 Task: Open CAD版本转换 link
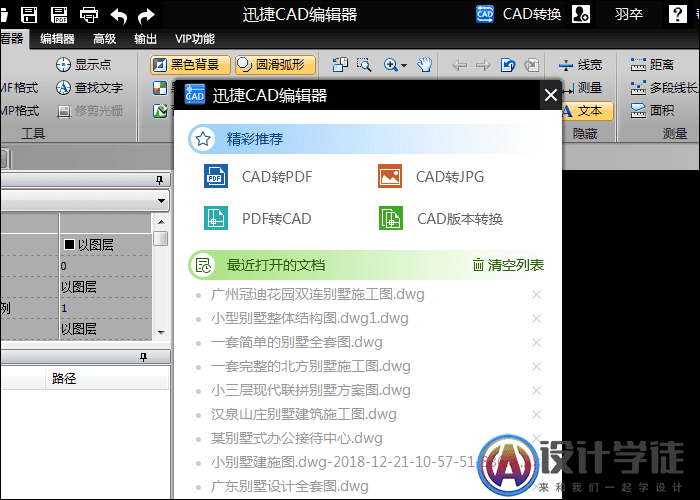[460, 219]
